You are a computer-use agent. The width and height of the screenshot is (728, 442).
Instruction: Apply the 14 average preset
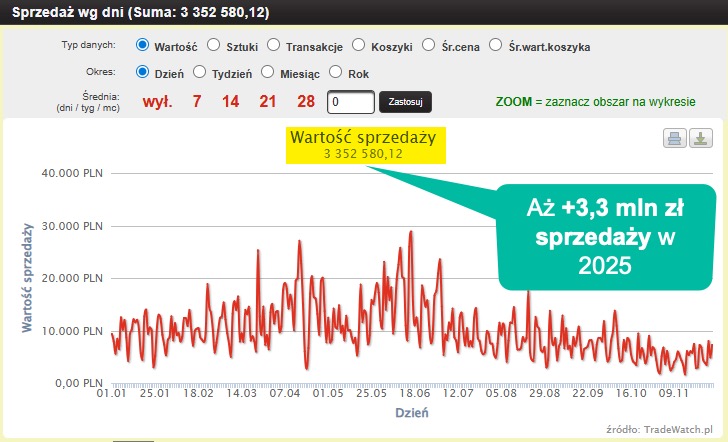[231, 102]
